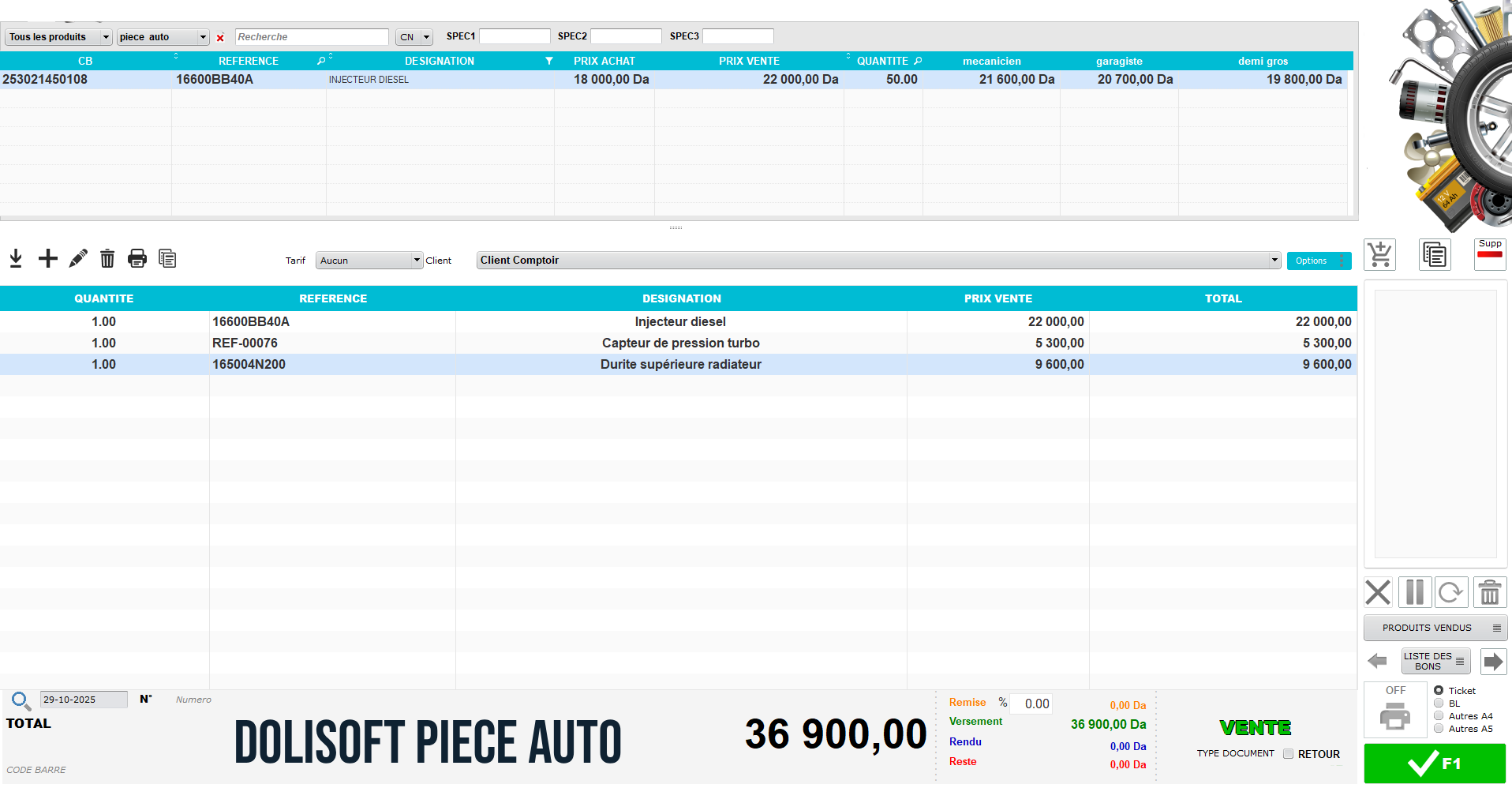Click the magnifier icon beside the date
The image size is (1512, 788).
click(x=21, y=700)
